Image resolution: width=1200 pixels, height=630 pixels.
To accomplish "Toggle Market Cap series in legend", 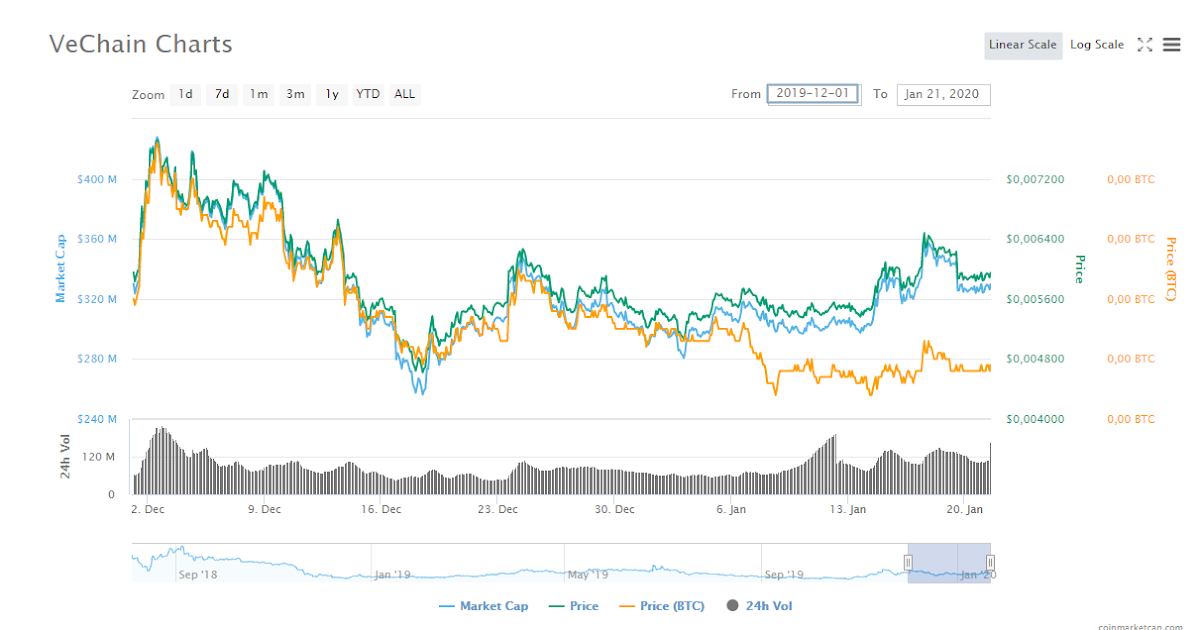I will point(483,606).
